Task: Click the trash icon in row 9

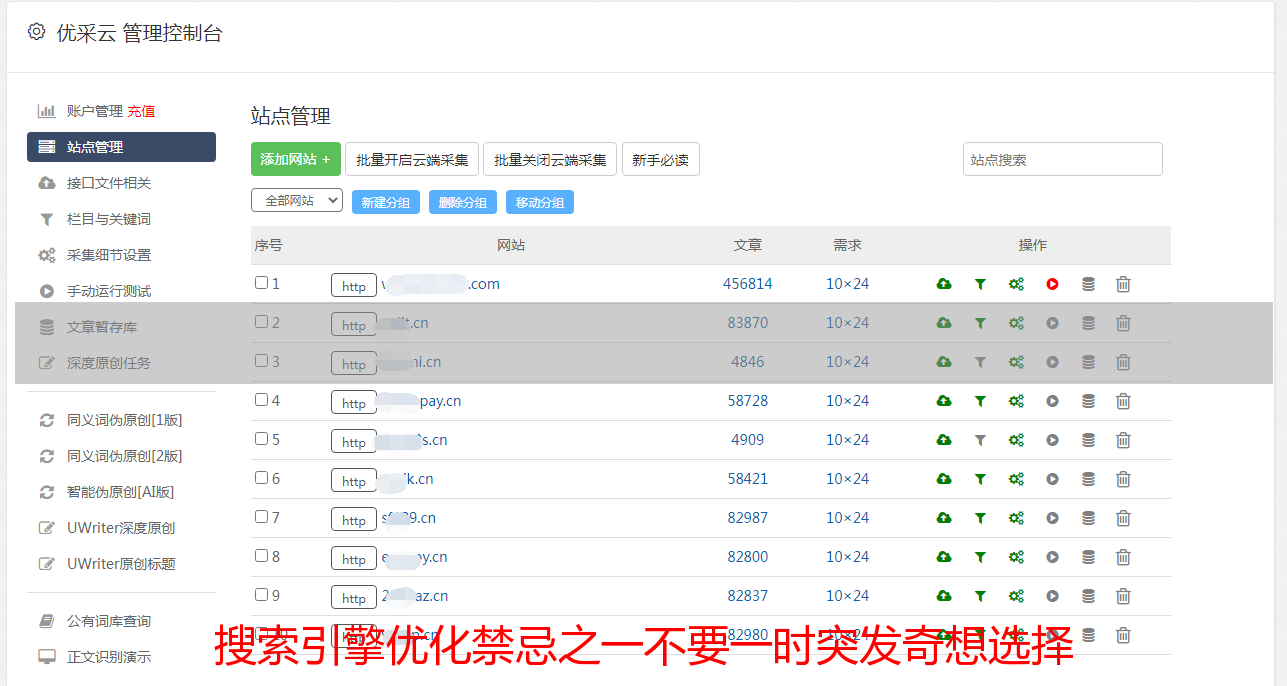Action: [1123, 596]
